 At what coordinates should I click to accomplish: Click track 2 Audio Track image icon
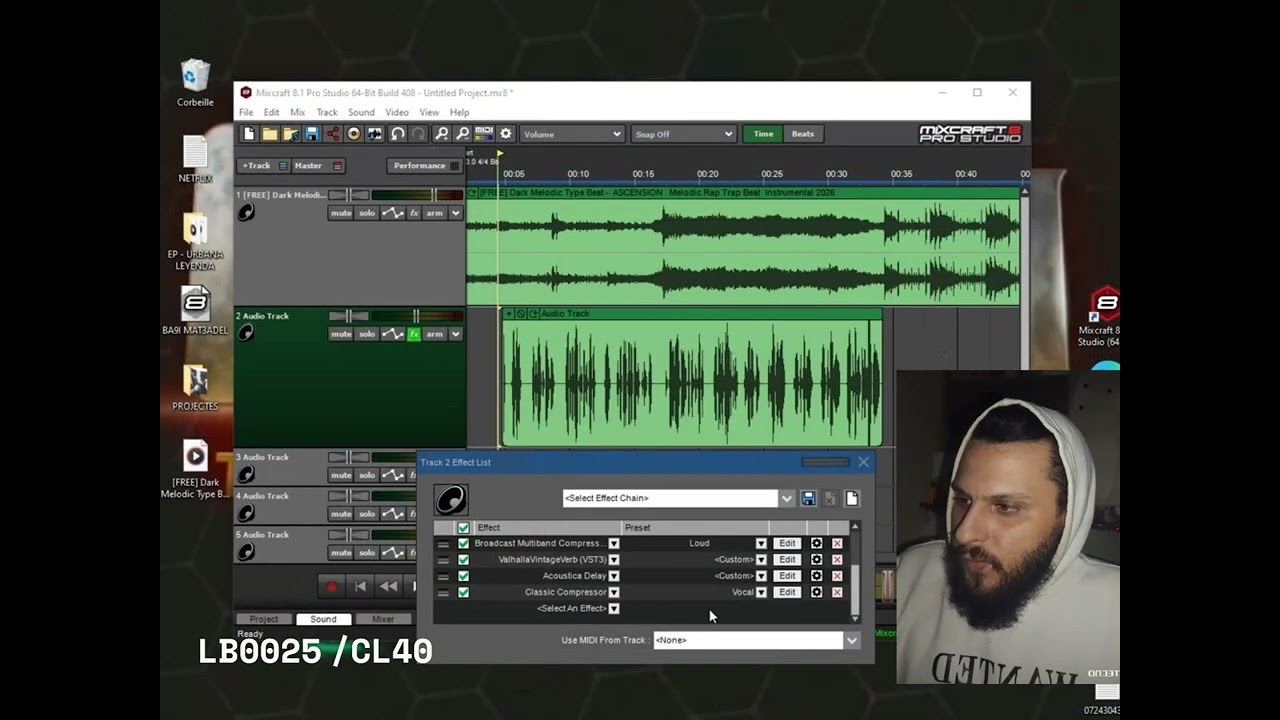click(246, 333)
